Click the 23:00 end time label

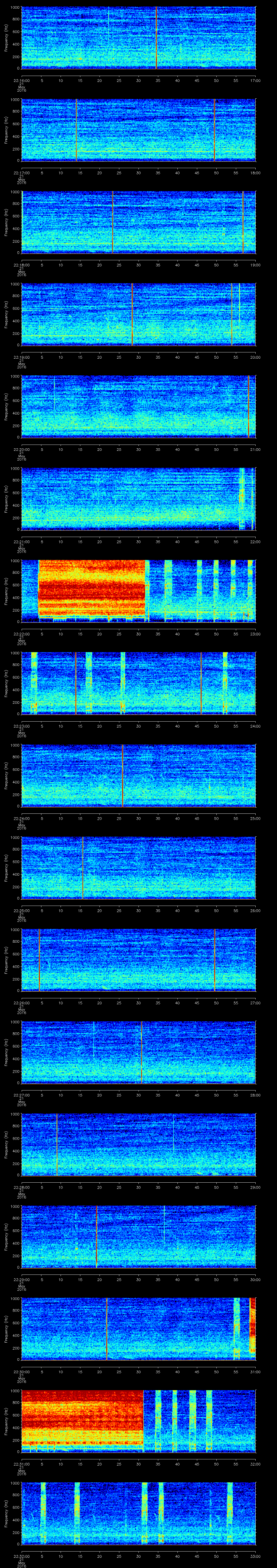tap(255, 634)
